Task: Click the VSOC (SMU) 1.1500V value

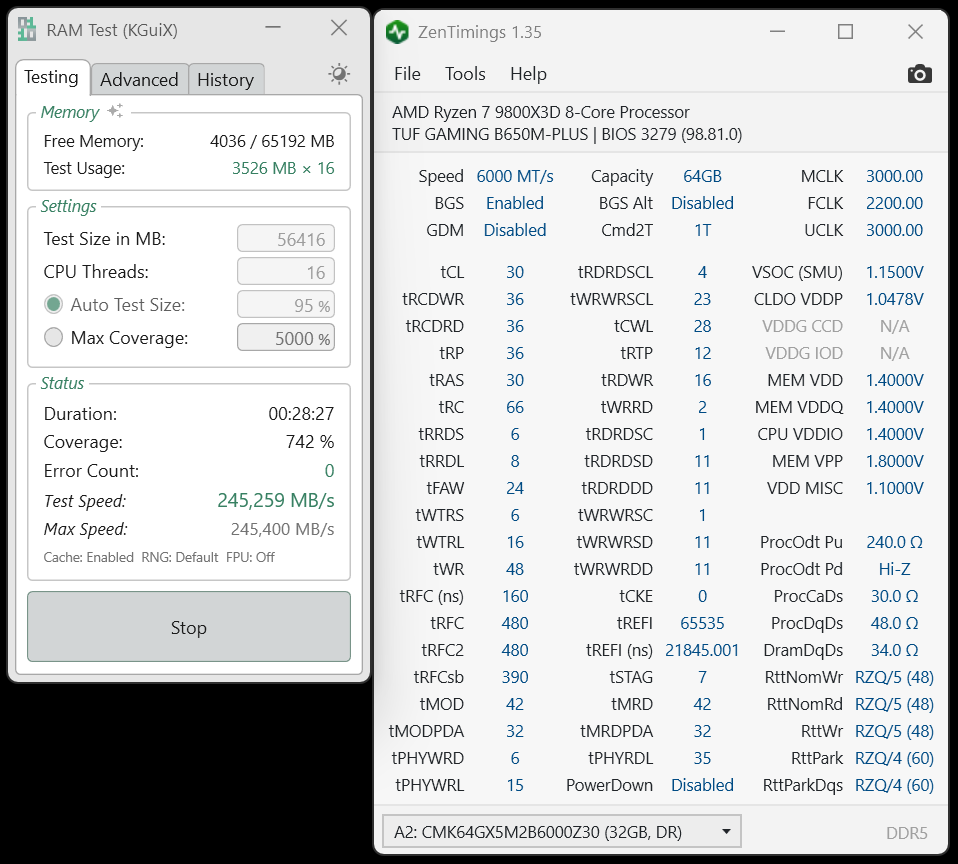Action: (x=894, y=272)
